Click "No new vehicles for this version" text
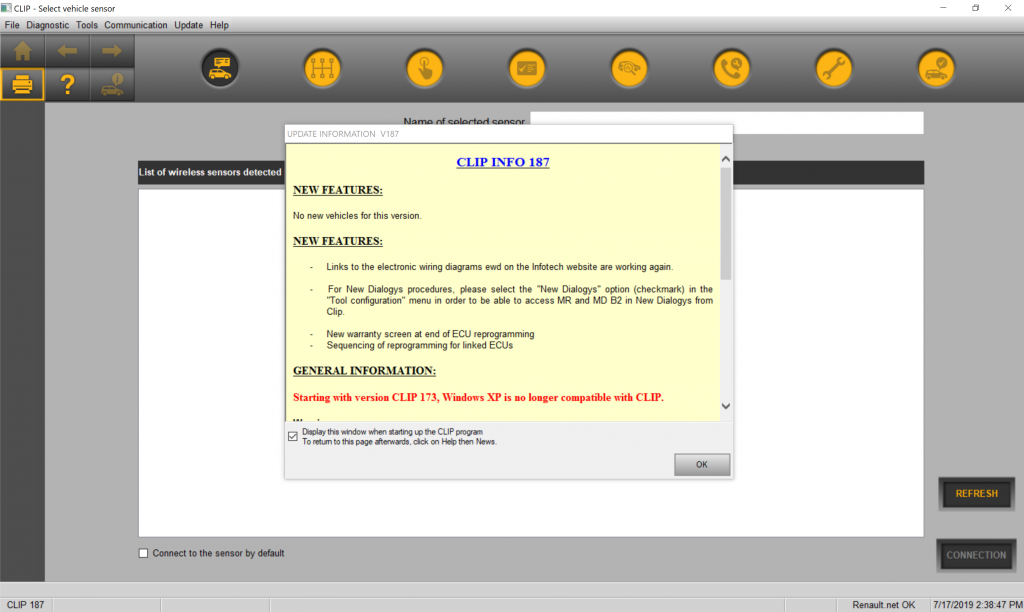Viewport: 1024px width, 612px height. pos(357,216)
